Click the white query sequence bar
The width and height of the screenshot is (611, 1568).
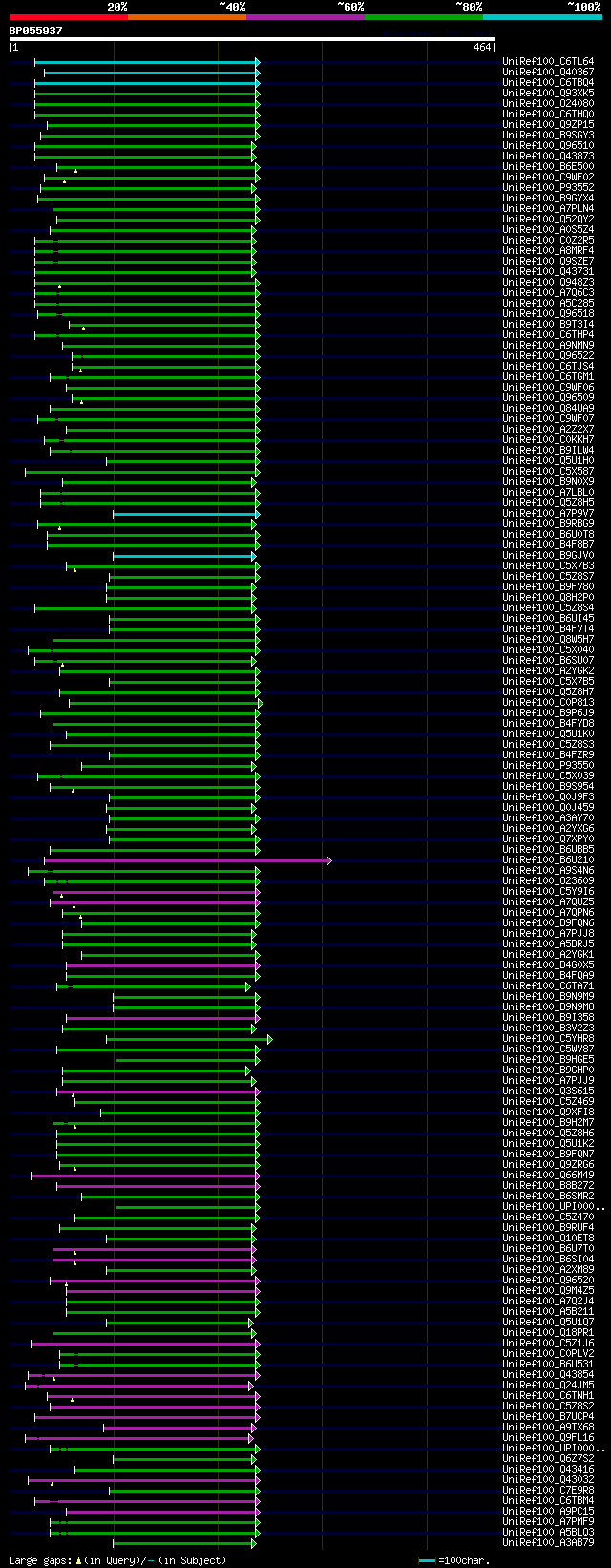(252, 39)
